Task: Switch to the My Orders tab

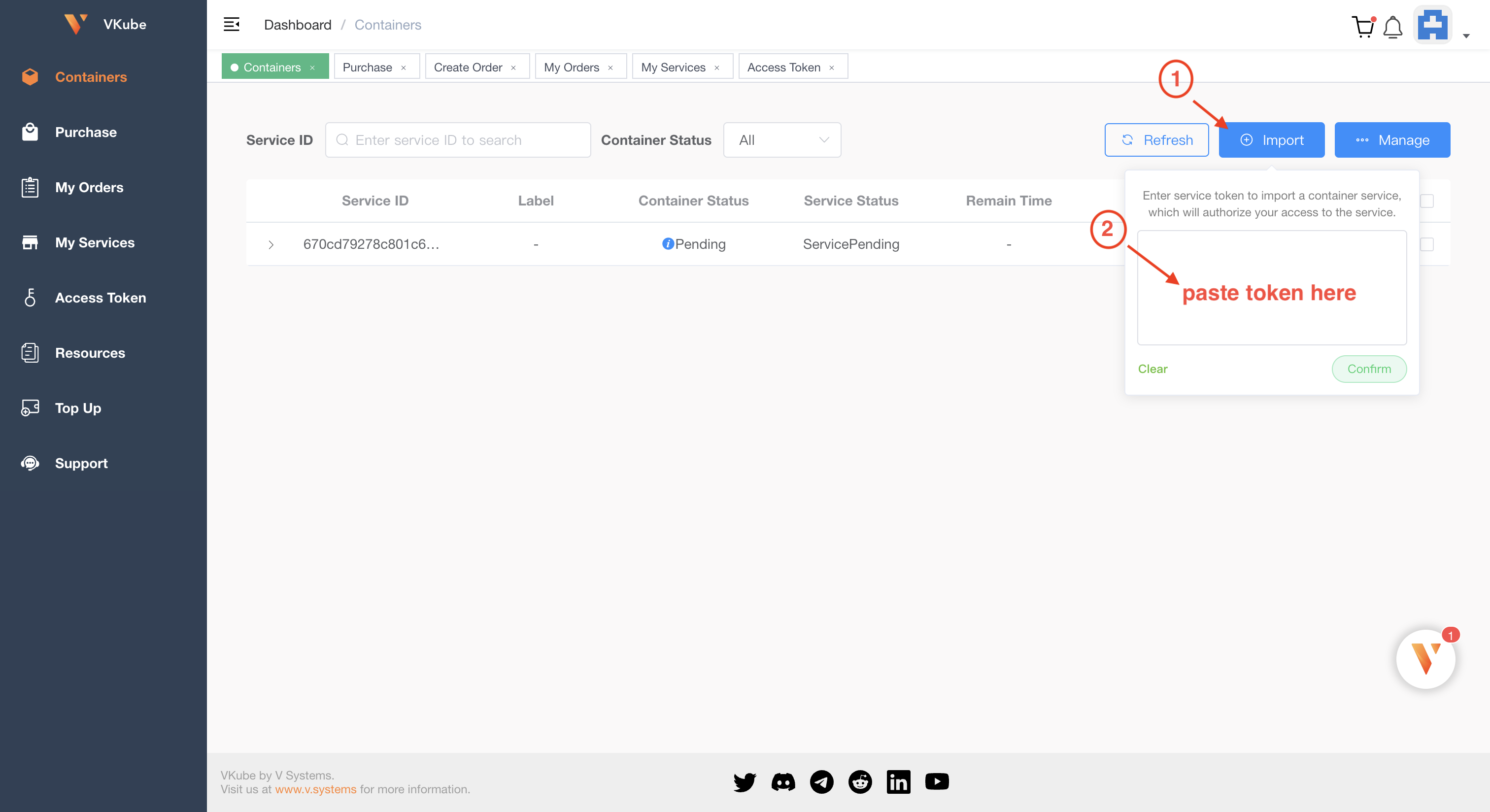Action: (x=571, y=67)
